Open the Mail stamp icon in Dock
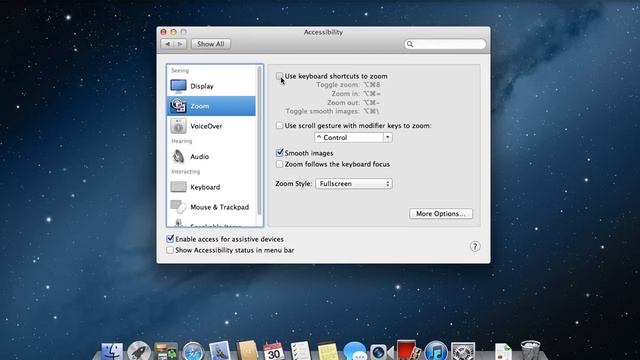The width and height of the screenshot is (640, 360). coord(220,351)
